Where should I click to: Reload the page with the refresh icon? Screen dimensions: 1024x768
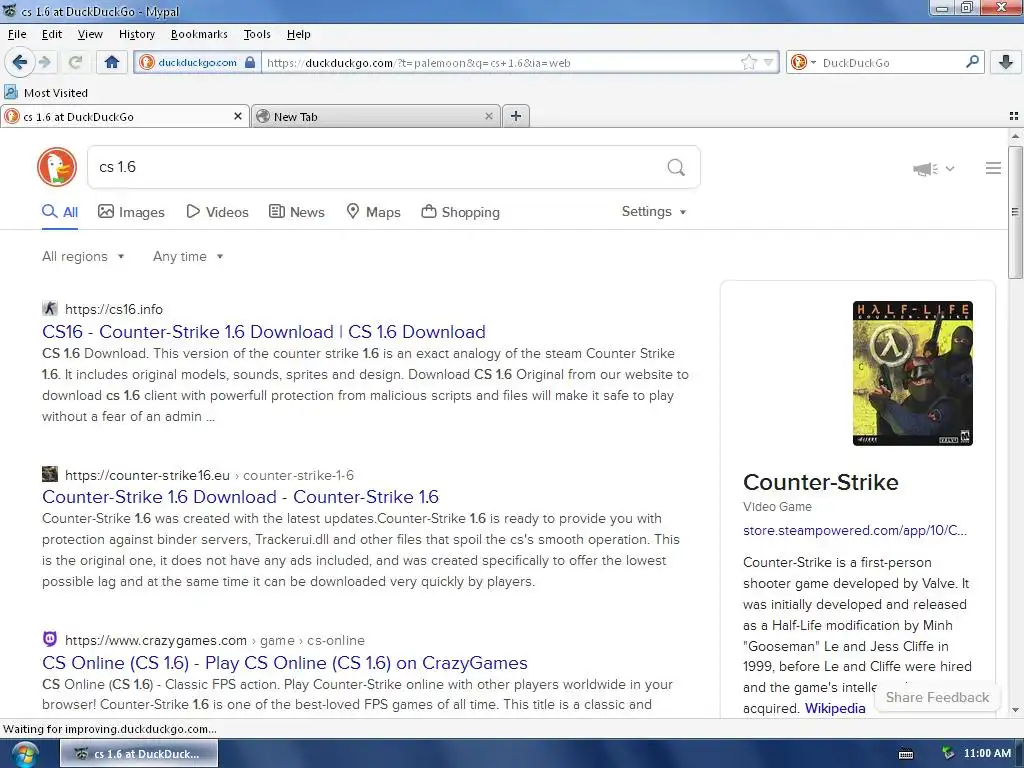(x=75, y=63)
